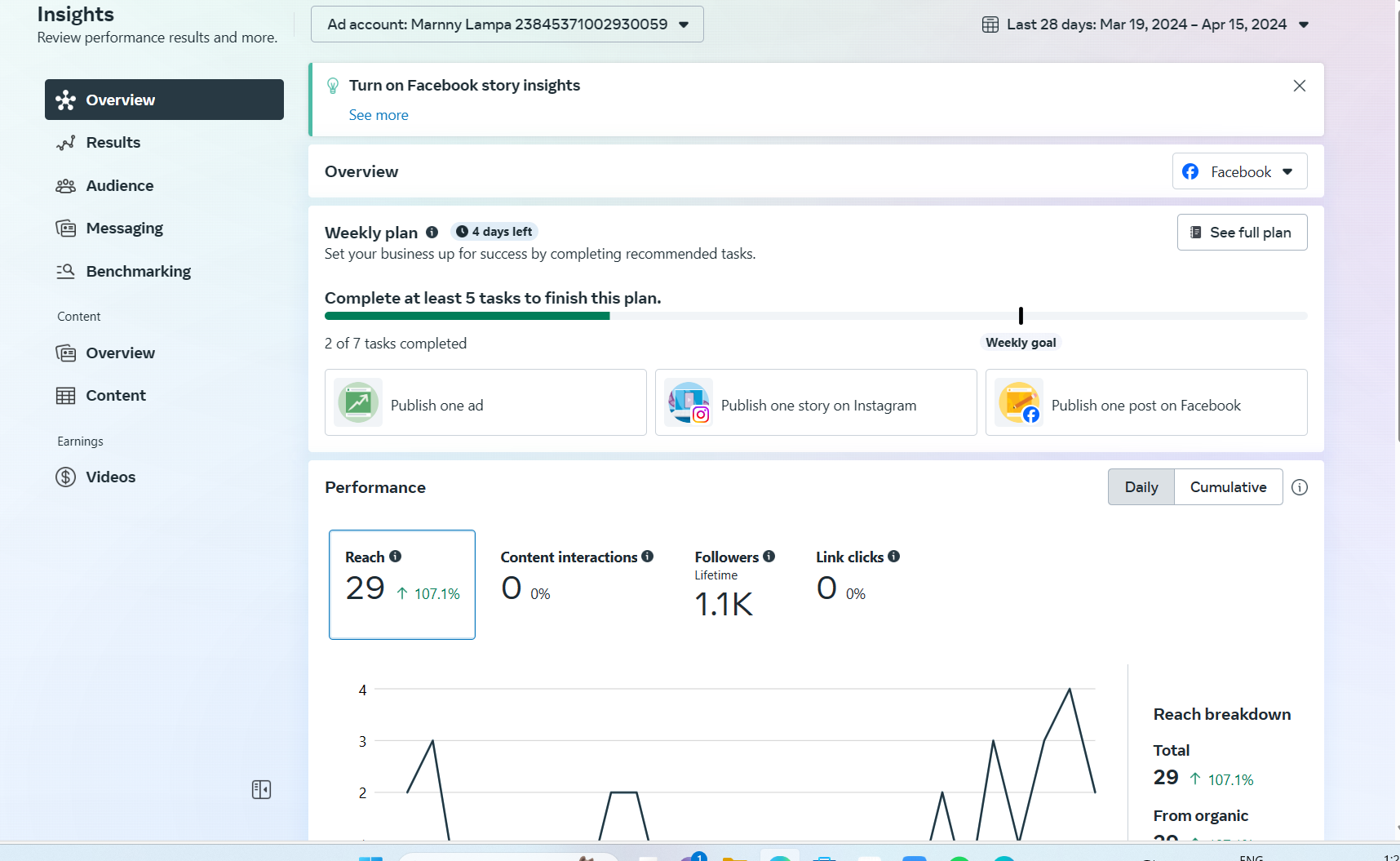
Task: Click the 'From organic' label
Action: (x=1201, y=815)
